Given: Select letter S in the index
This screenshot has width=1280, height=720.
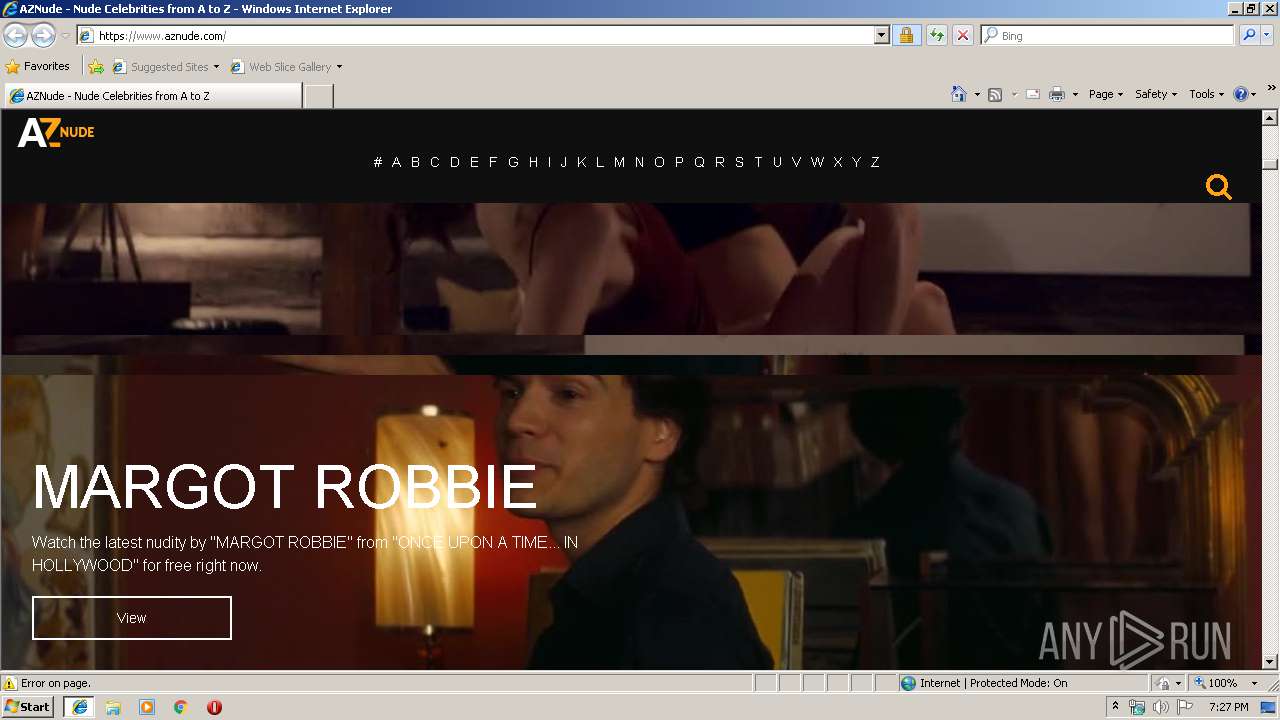Looking at the screenshot, I should pos(739,162).
